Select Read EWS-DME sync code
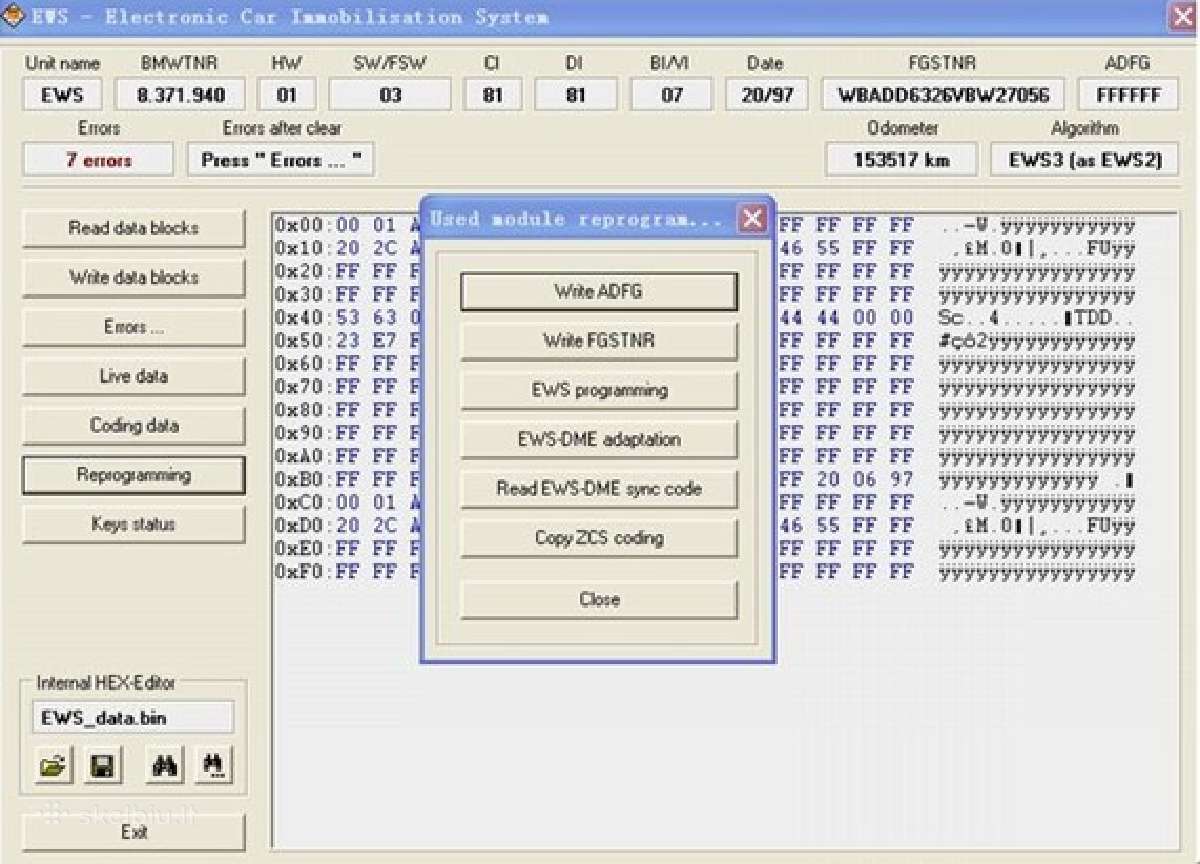Screen dimensions: 1200x864 click(x=599, y=489)
